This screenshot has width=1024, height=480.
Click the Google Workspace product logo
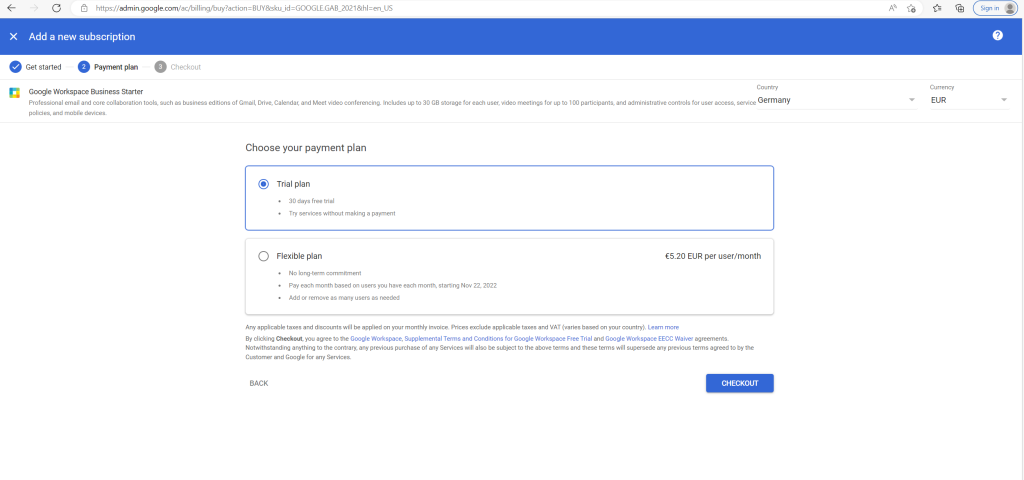tap(14, 93)
